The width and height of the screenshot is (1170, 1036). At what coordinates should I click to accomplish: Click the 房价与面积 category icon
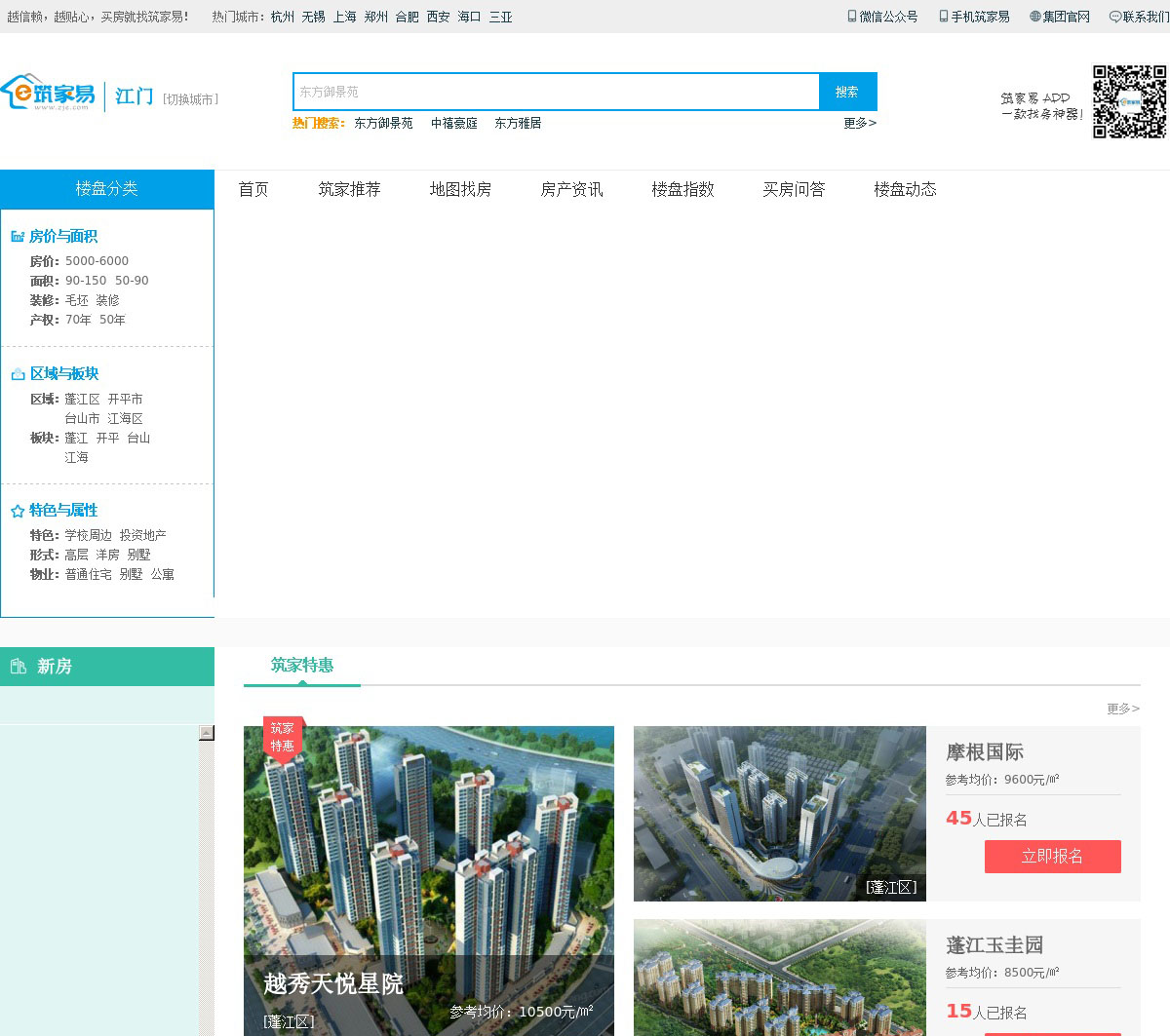tap(18, 237)
